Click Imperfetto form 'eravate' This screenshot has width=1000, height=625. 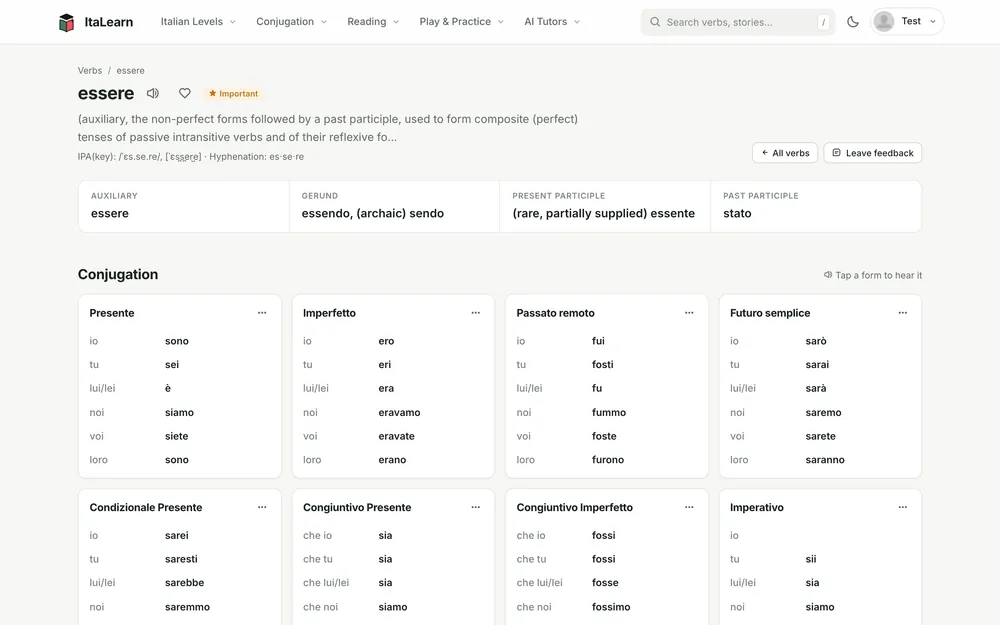tap(397, 436)
